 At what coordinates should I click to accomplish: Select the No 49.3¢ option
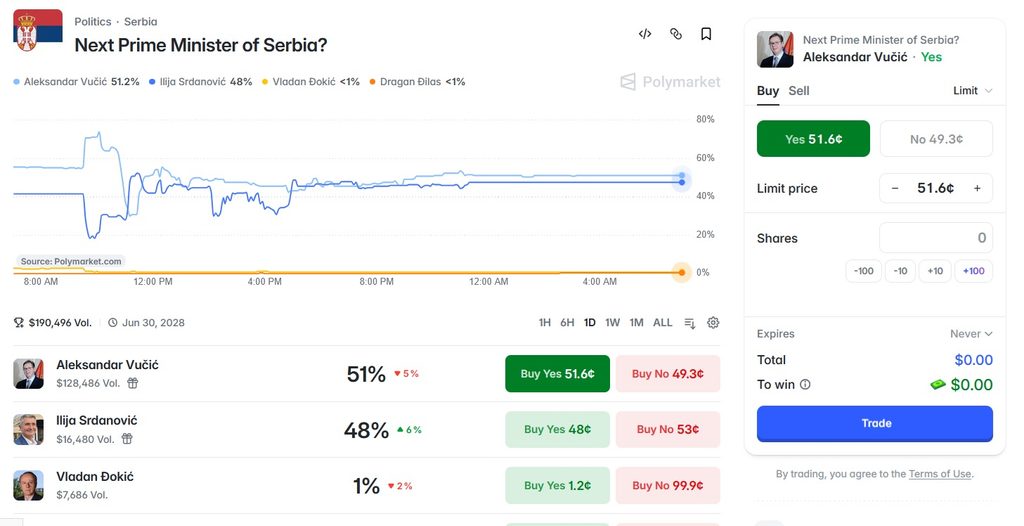(x=936, y=139)
